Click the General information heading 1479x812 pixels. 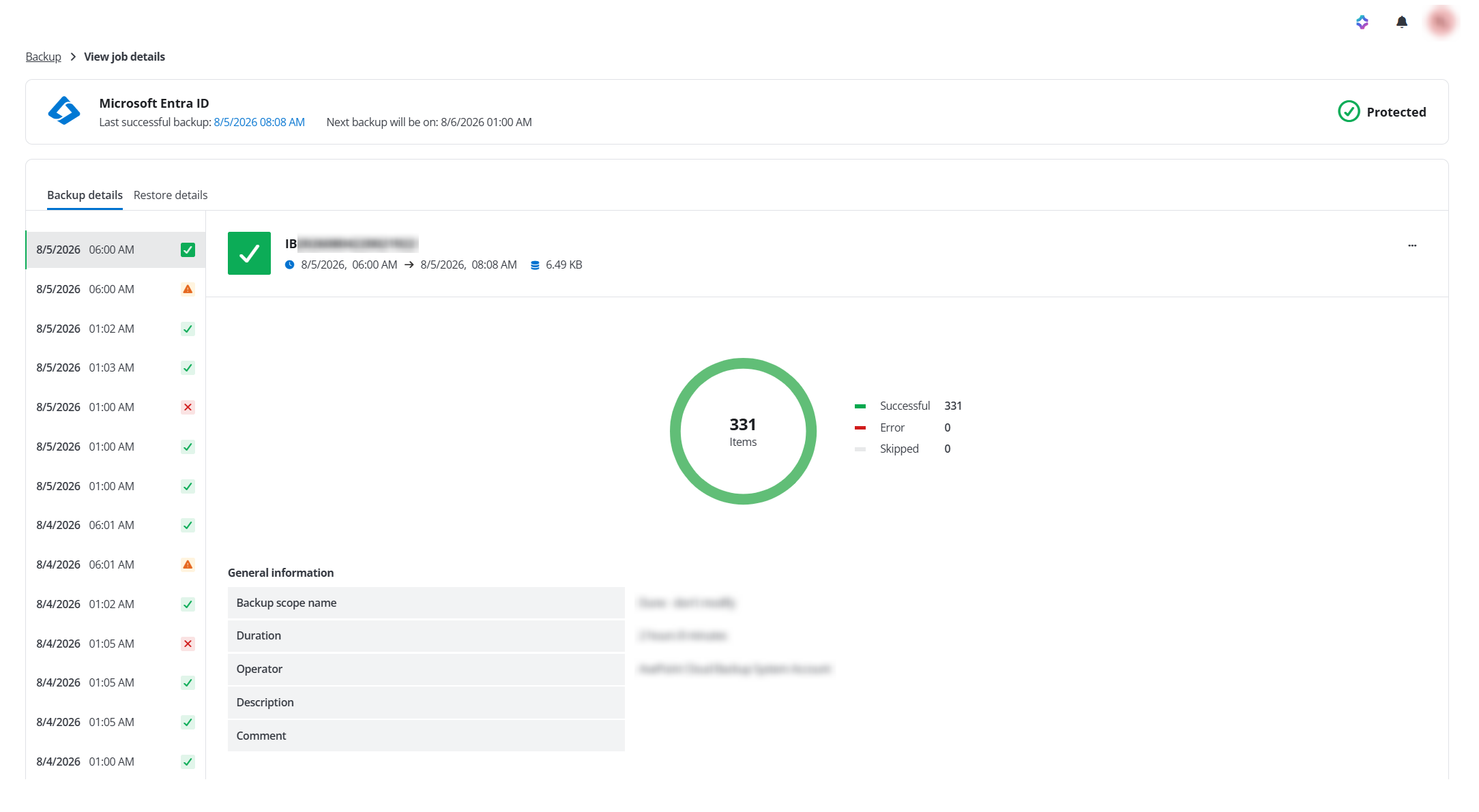pos(280,573)
